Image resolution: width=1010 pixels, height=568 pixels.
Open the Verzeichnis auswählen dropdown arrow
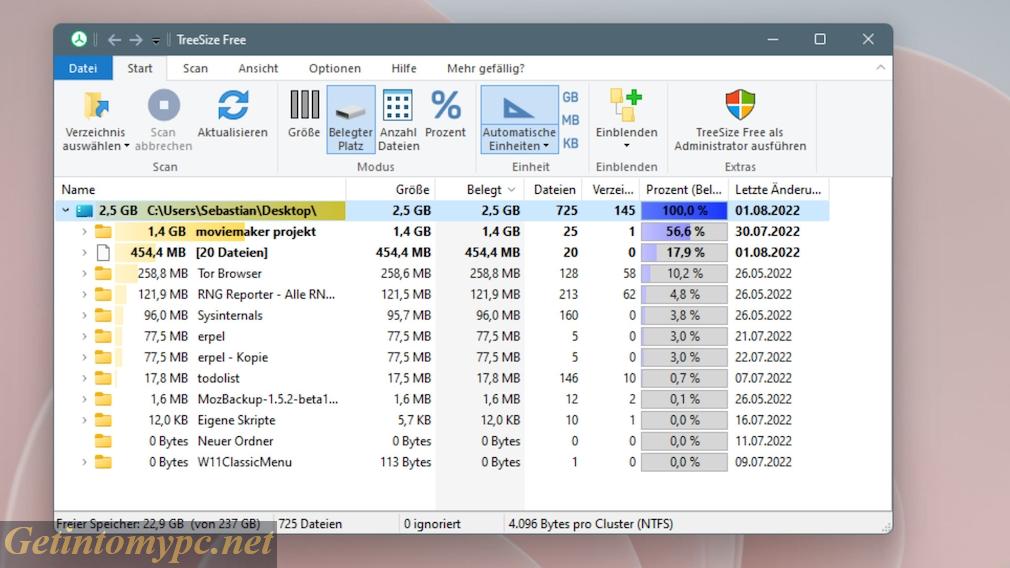127,146
